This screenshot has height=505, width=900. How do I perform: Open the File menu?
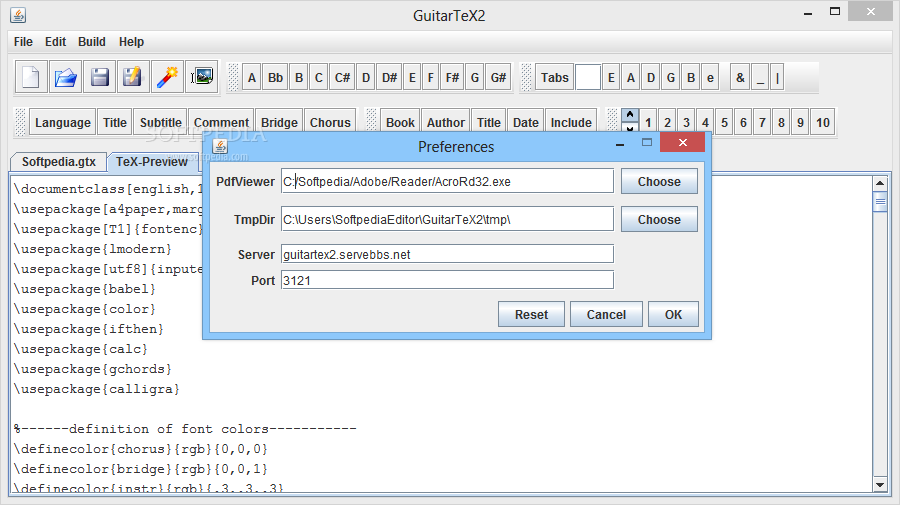(x=23, y=42)
